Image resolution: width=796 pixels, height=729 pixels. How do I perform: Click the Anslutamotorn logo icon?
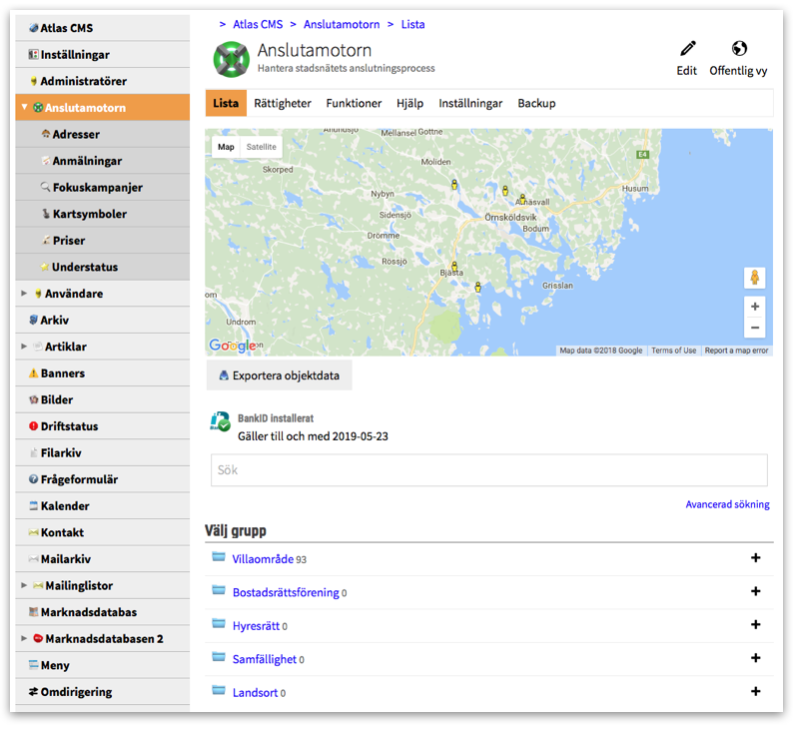point(231,59)
